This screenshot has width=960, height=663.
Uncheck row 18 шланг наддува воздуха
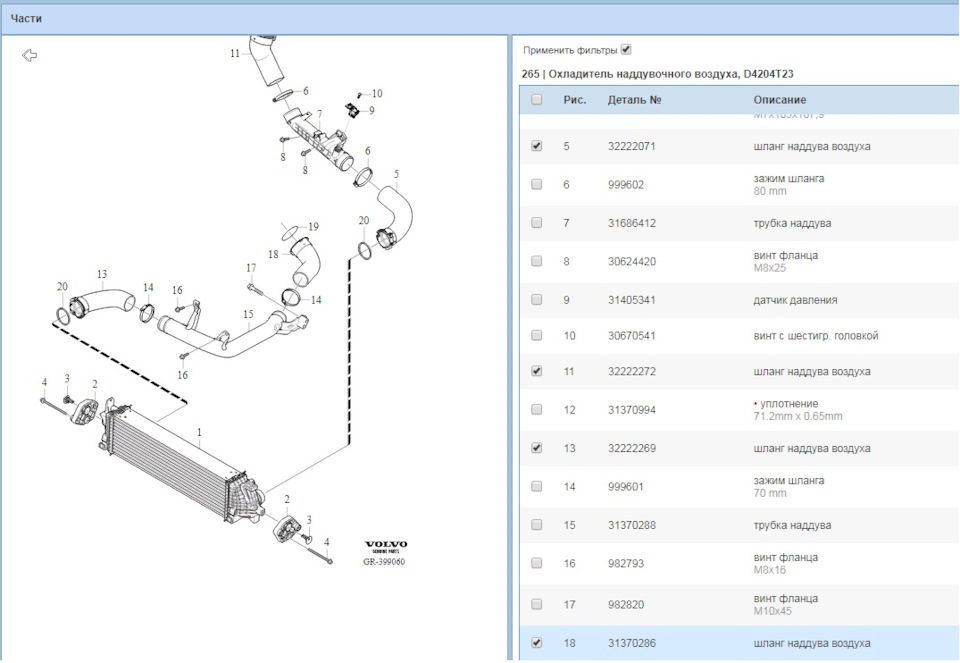pos(536,640)
